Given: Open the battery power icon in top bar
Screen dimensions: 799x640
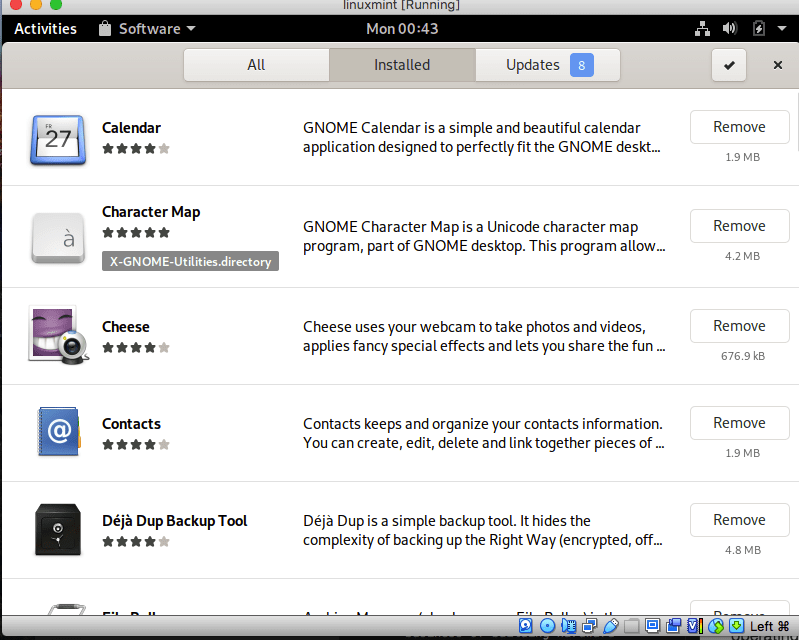Looking at the screenshot, I should pos(759,29).
